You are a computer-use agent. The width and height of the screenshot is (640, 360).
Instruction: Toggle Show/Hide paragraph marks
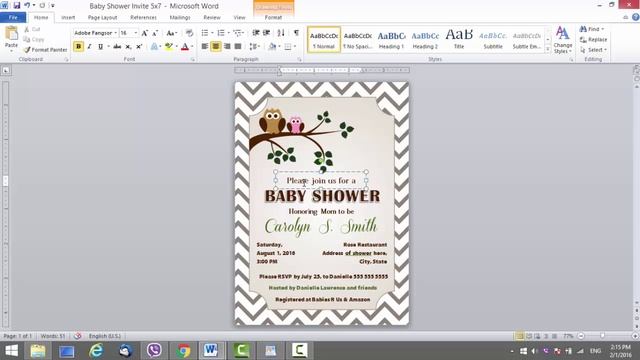tap(296, 33)
